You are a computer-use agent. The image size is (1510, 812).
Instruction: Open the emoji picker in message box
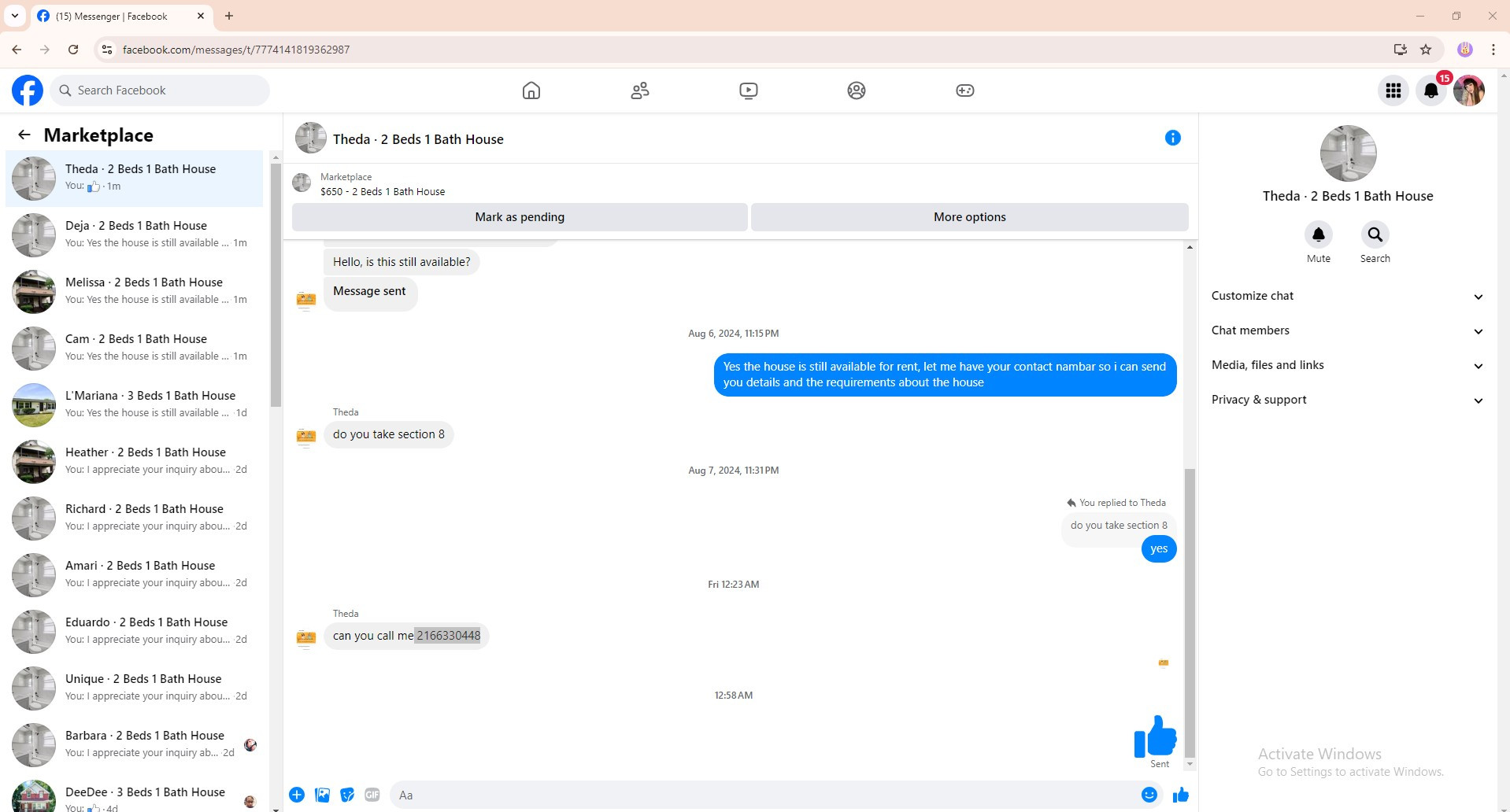1149,795
